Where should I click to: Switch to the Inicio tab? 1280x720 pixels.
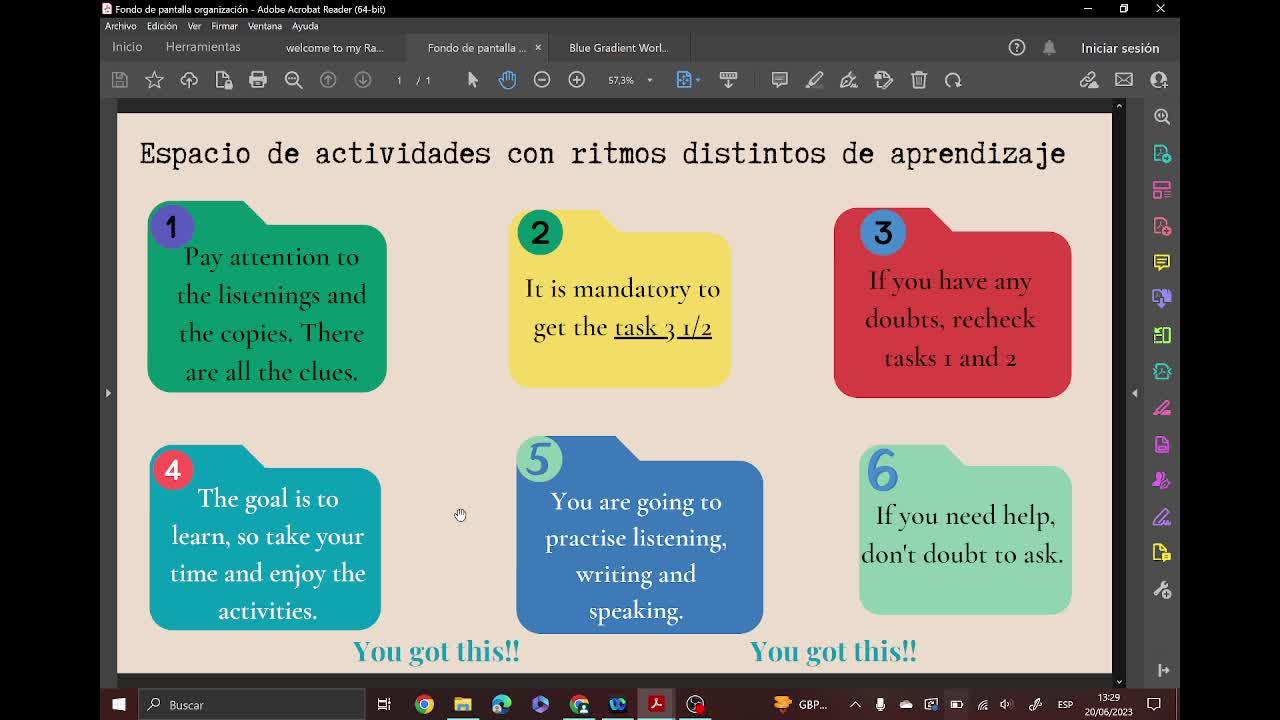pyautogui.click(x=127, y=47)
